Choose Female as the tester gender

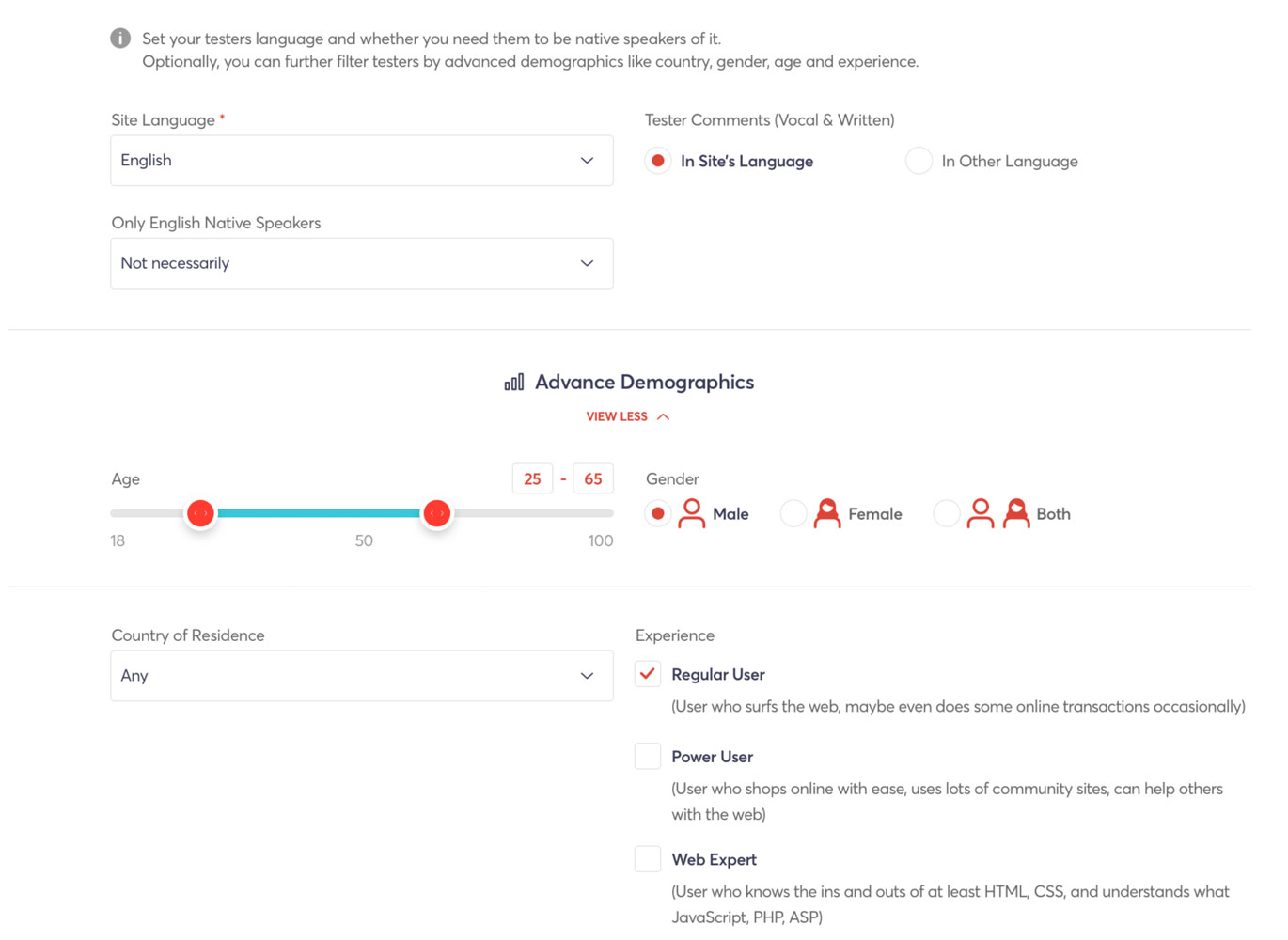pyautogui.click(x=793, y=513)
